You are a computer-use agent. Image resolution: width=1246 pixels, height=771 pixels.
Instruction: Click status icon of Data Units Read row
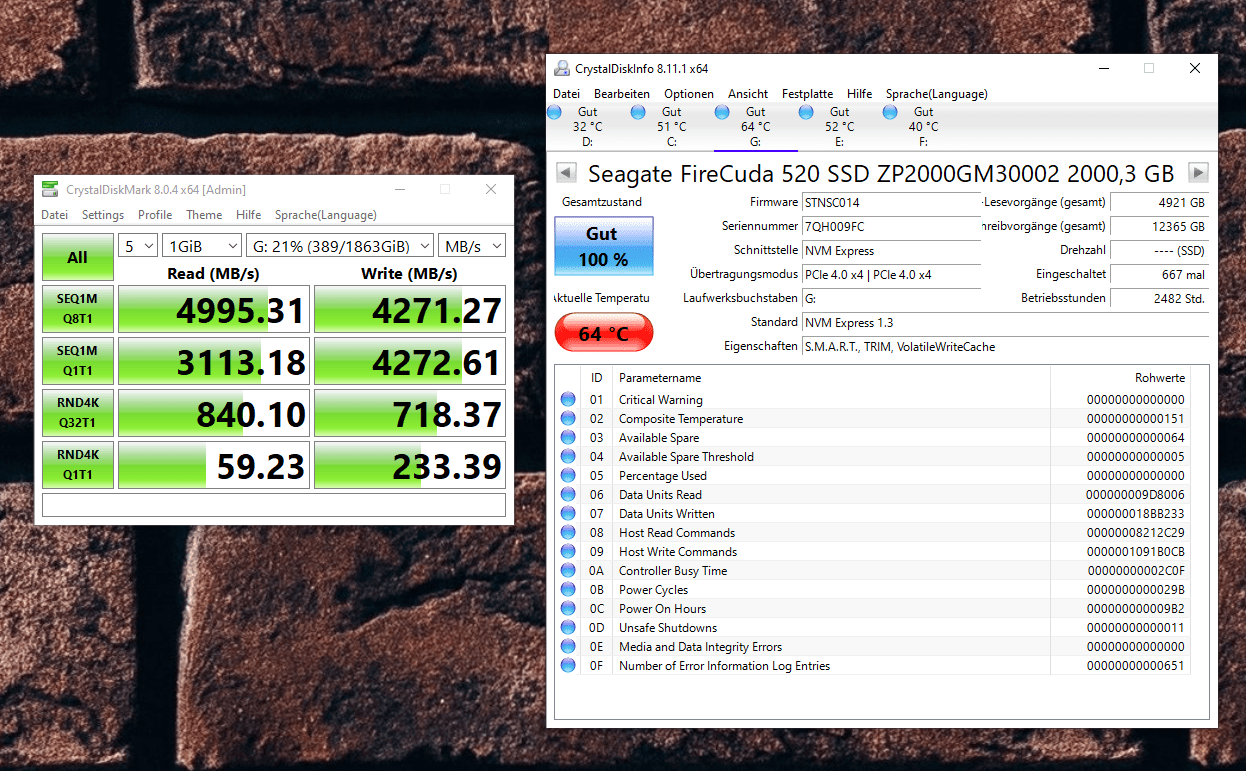(568, 495)
